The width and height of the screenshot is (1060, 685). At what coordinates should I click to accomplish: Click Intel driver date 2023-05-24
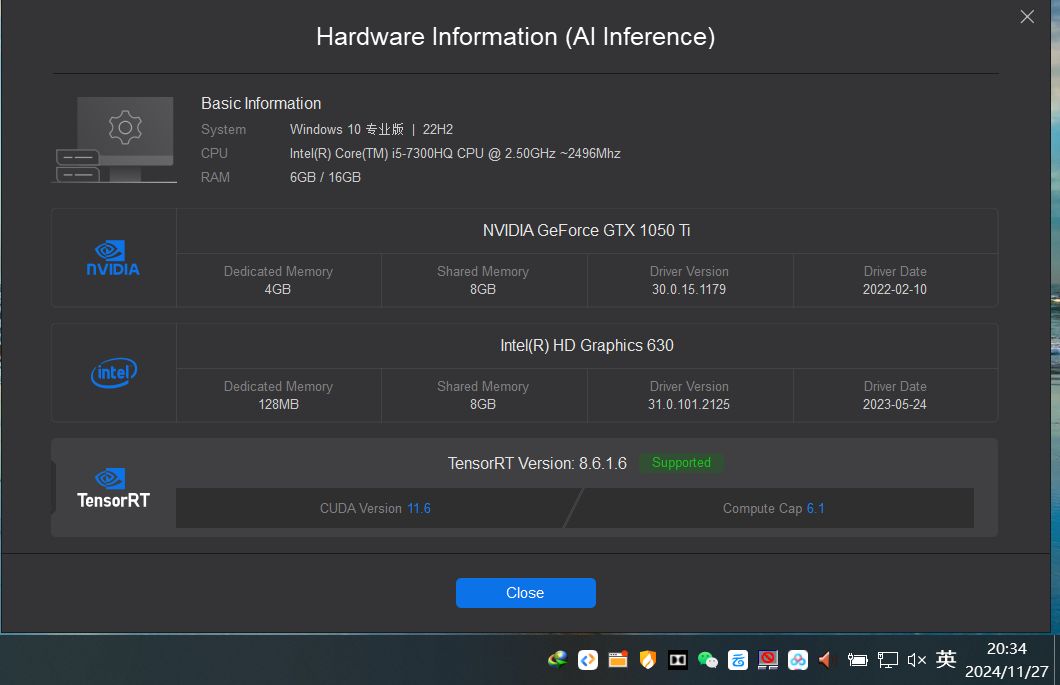(894, 404)
